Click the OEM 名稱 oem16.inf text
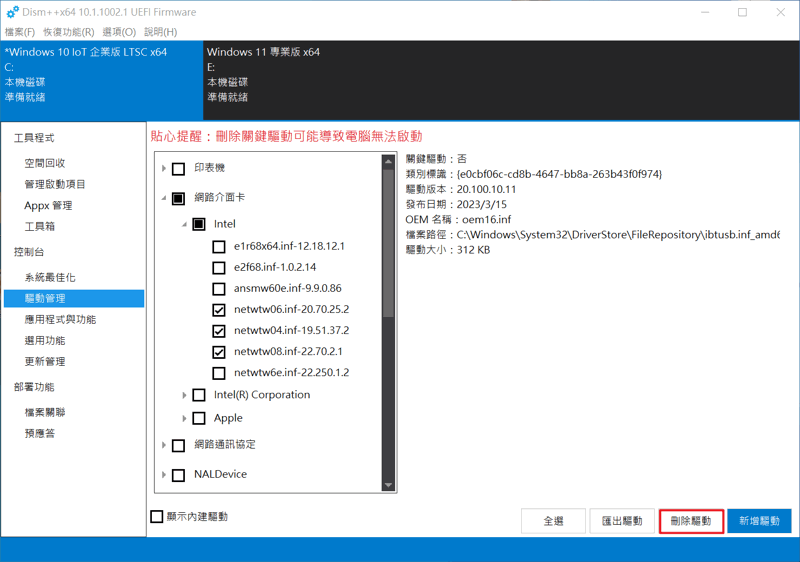The height and width of the screenshot is (562, 800). (486, 219)
